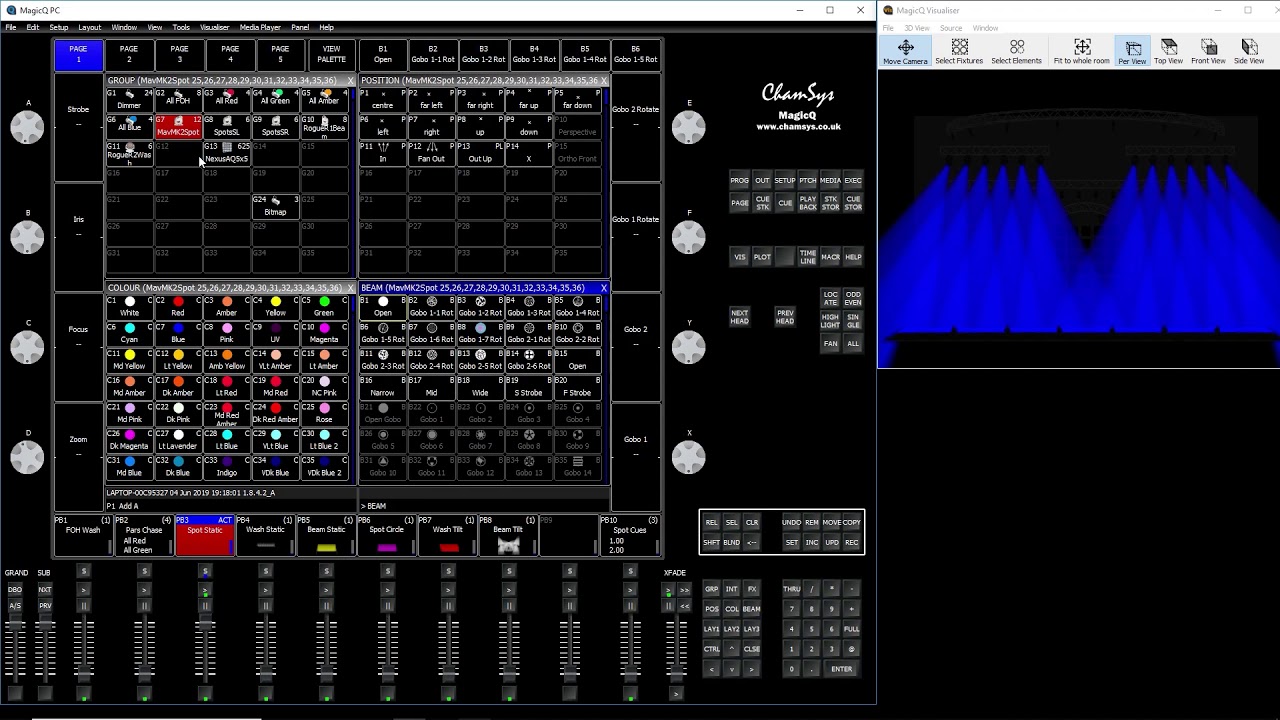Click the Zoom encoder label
The height and width of the screenshot is (720, 1280).
pos(78,439)
